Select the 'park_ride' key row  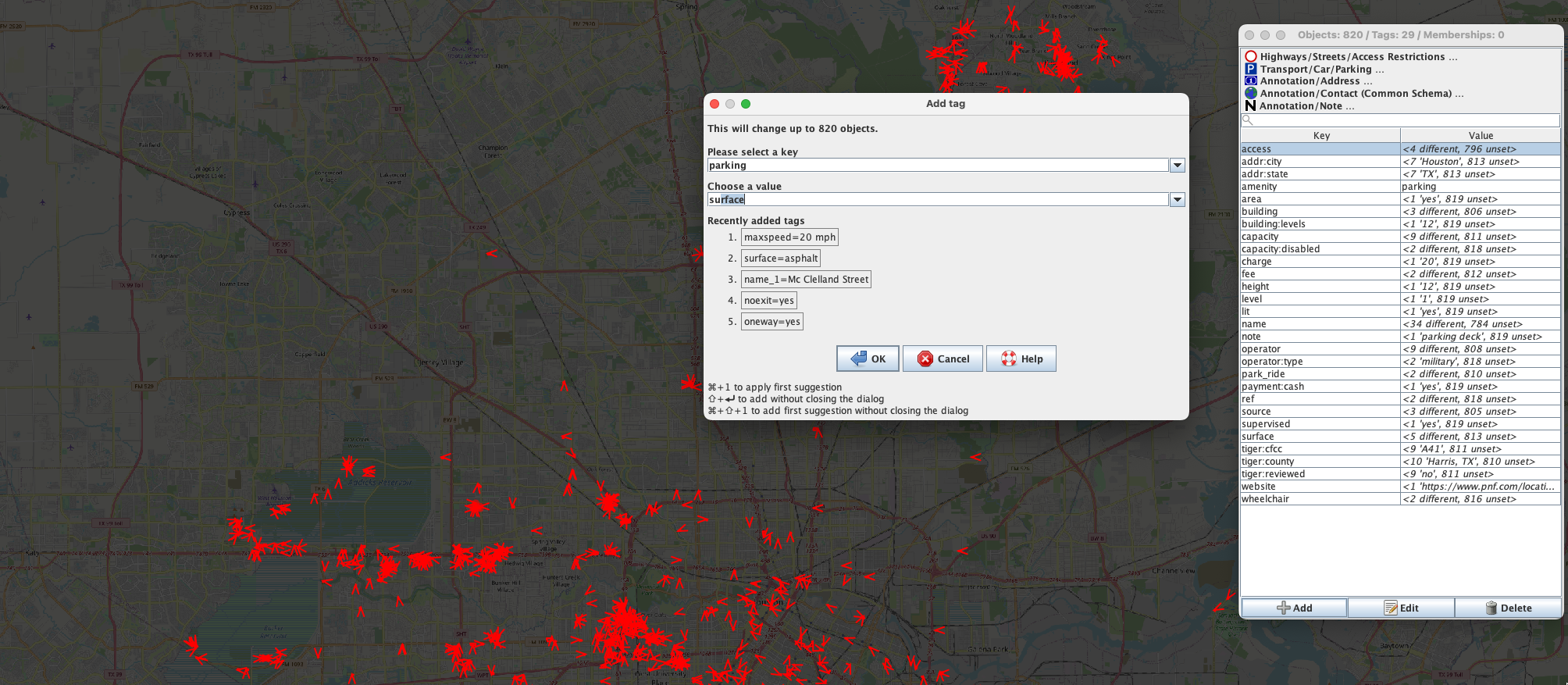pyautogui.click(x=1320, y=374)
